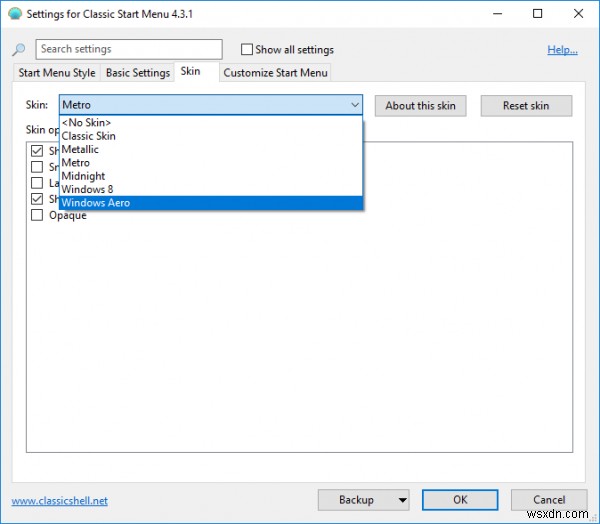Viewport: 600px width, 524px height.
Task: Pick the Midnight skin option
Action: 211,176
